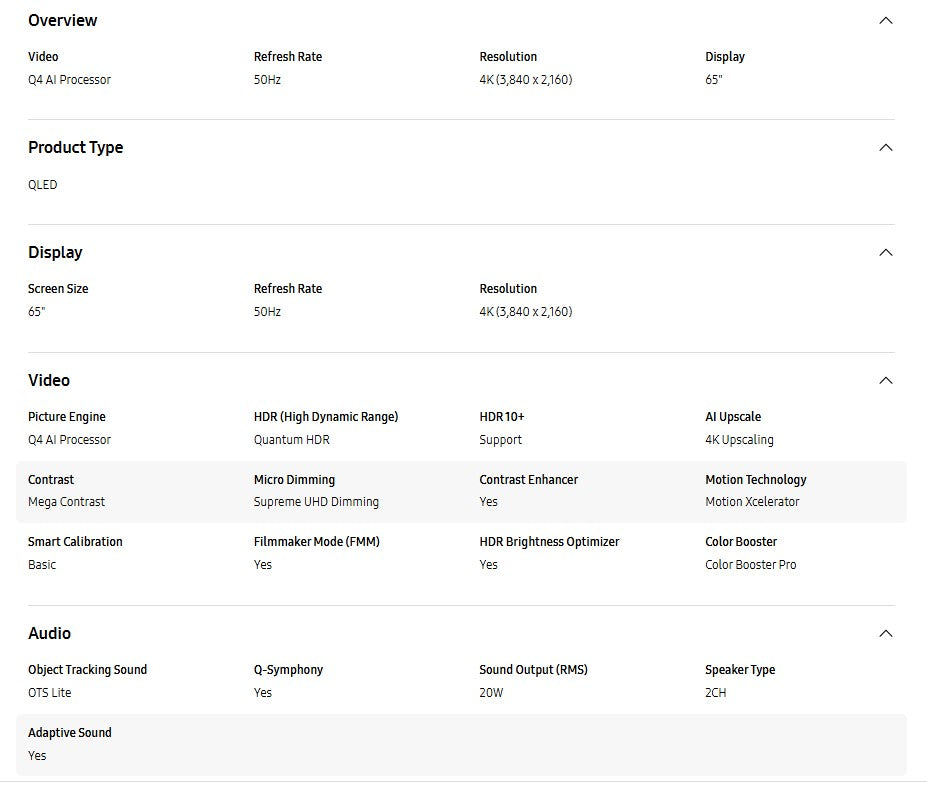This screenshot has width=927, height=785.
Task: Collapse the Overview section with its chevron
Action: click(x=885, y=21)
